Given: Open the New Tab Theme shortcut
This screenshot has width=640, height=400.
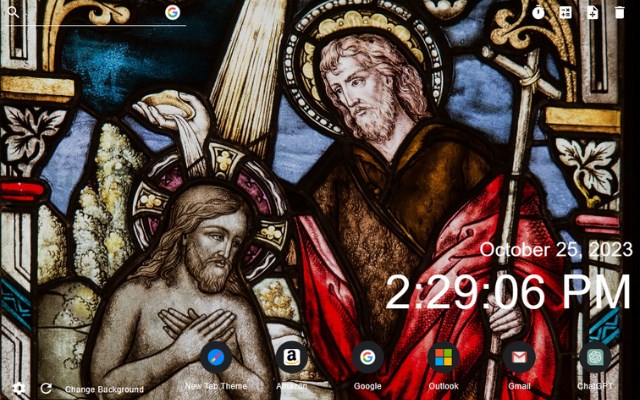Looking at the screenshot, I should click(216, 358).
